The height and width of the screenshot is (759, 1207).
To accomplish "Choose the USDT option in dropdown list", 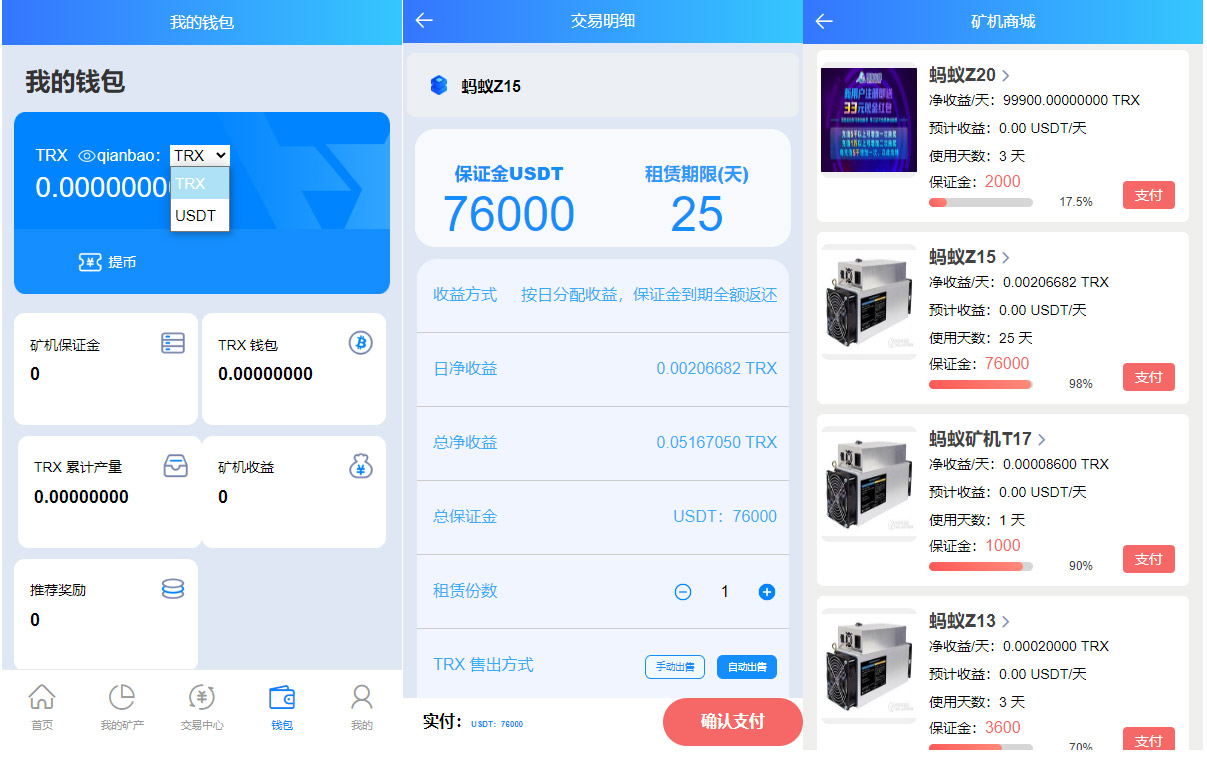I will pyautogui.click(x=200, y=215).
